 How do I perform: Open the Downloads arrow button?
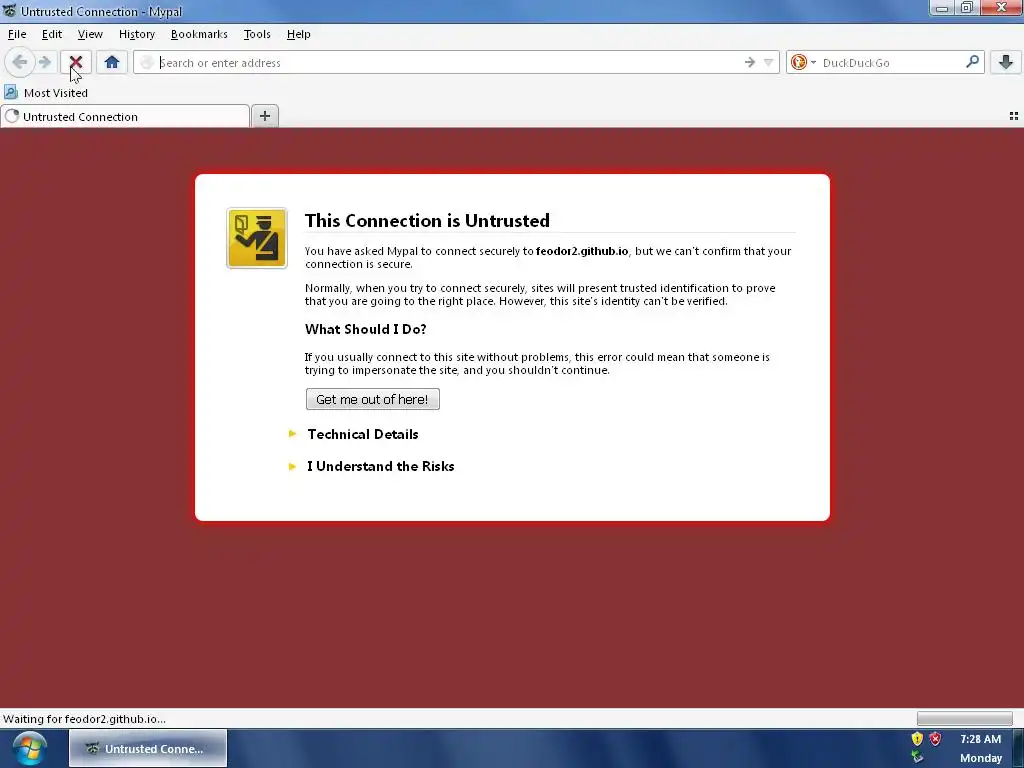click(1006, 62)
